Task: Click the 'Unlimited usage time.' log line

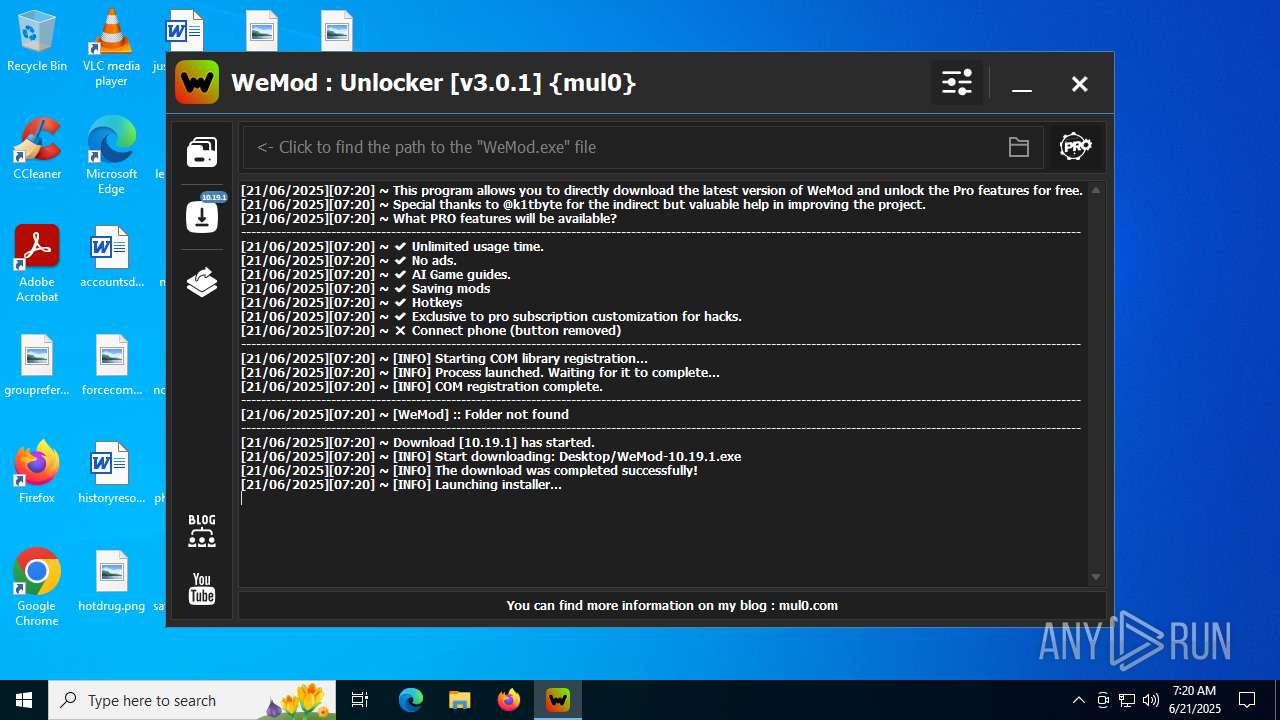Action: (392, 246)
